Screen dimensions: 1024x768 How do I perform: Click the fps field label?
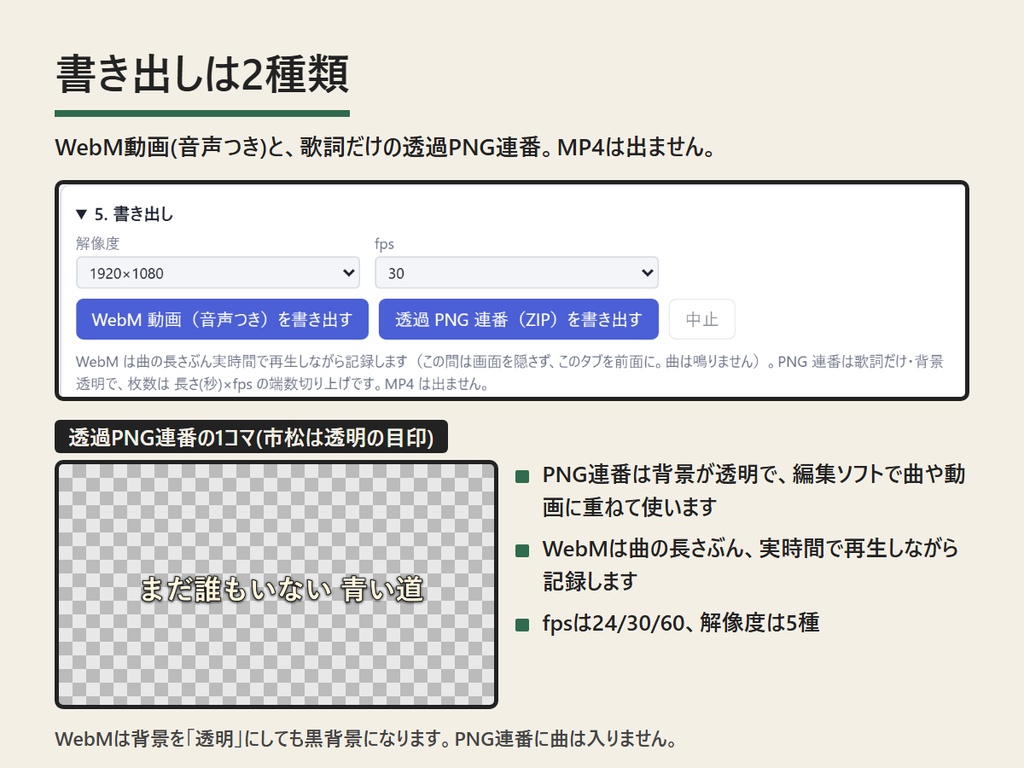[x=384, y=244]
